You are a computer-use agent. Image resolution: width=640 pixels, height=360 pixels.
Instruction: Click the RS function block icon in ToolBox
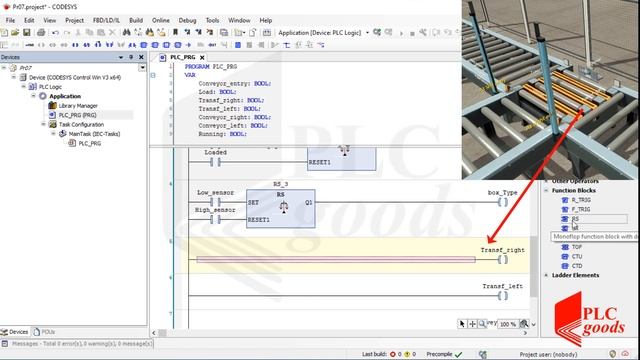(x=565, y=219)
